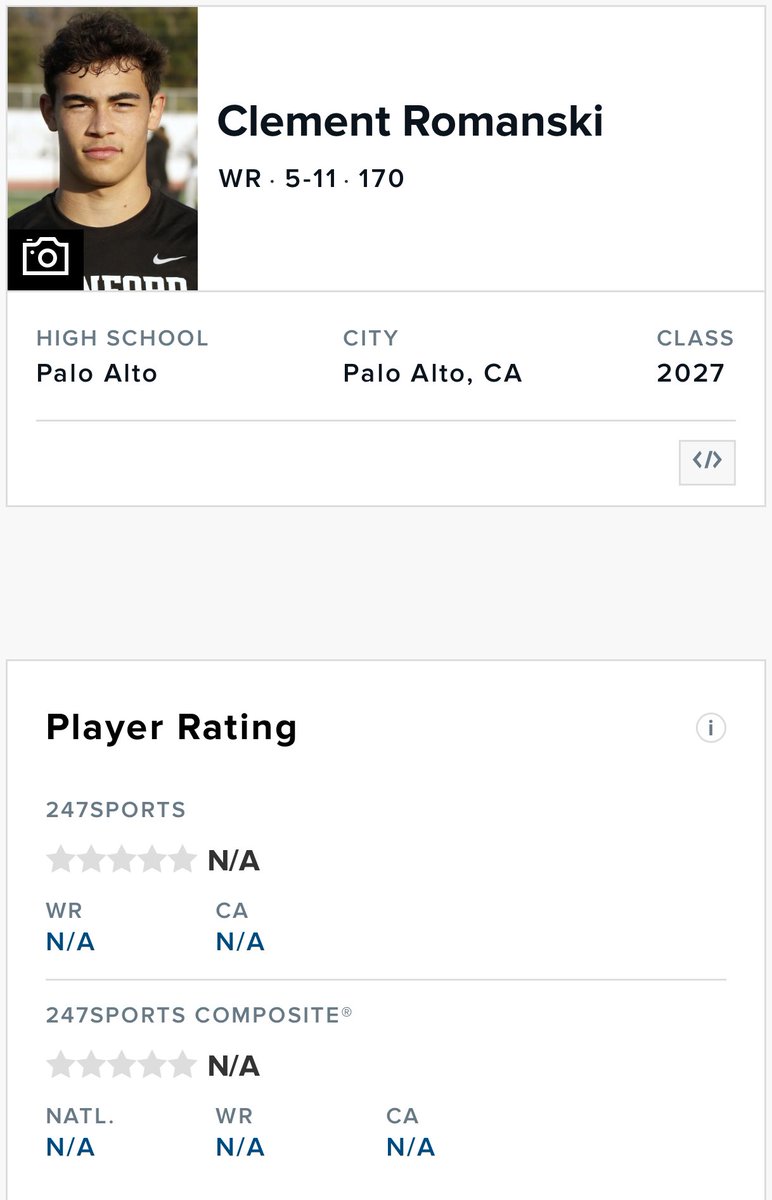Click the embed code icon button
The image size is (772, 1200).
(x=707, y=462)
